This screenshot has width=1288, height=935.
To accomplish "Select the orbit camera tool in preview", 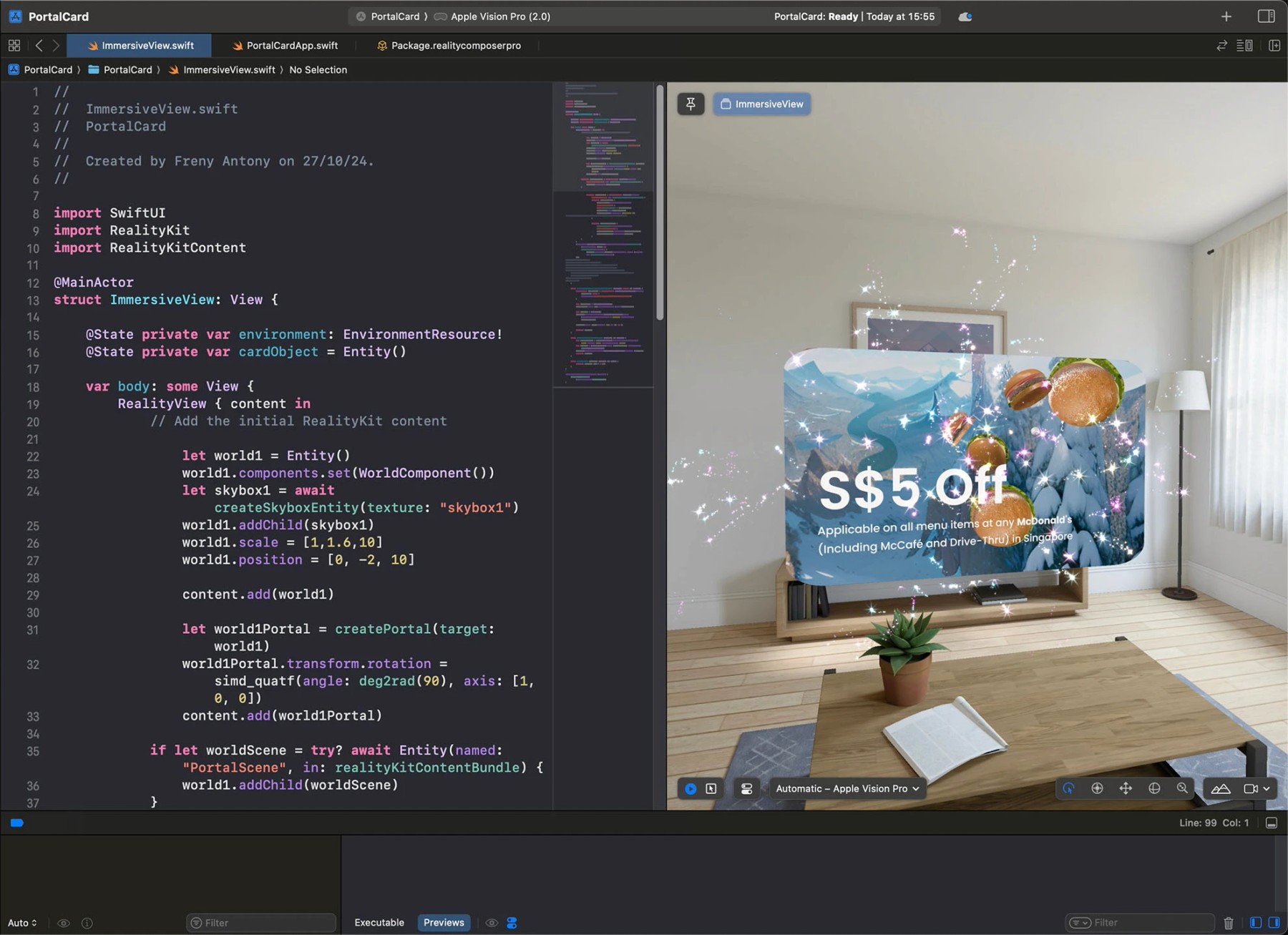I will click(x=1097, y=788).
